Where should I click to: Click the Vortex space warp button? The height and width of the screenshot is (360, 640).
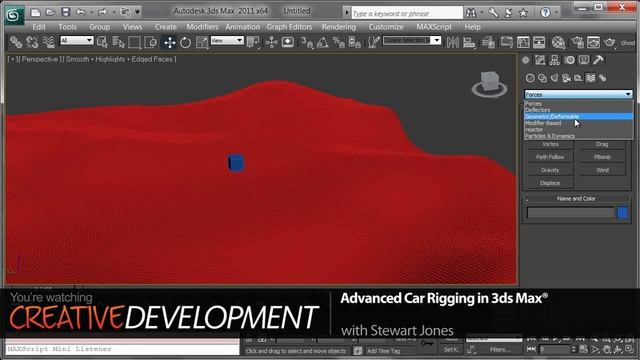(x=550, y=144)
